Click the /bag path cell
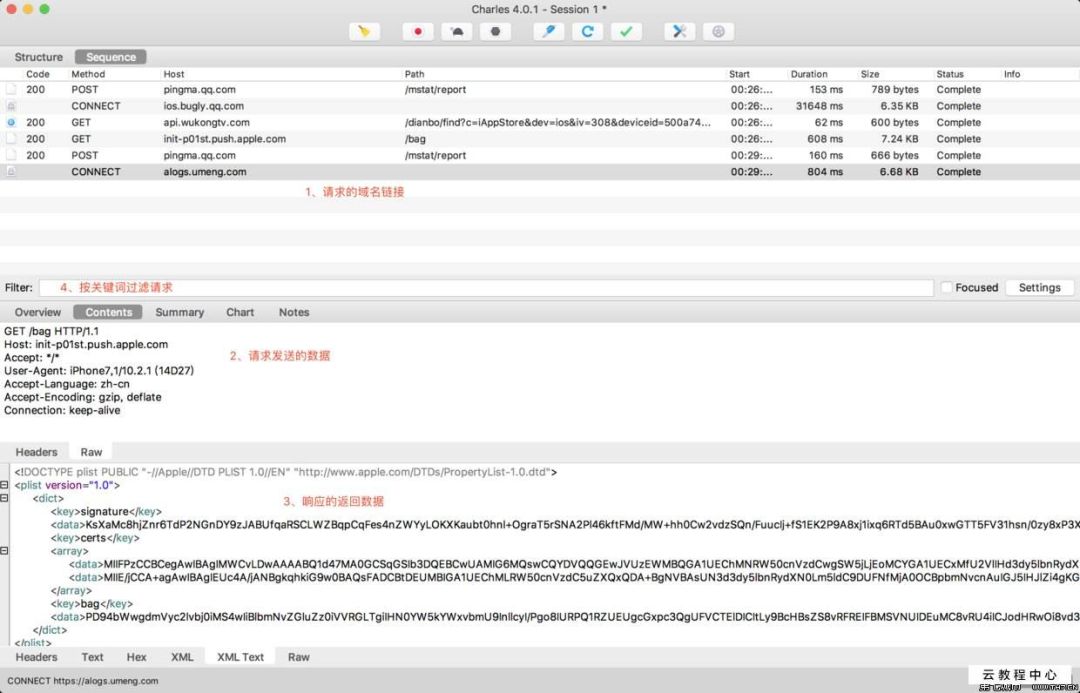Screen dimensions: 1080x693 coord(415,139)
